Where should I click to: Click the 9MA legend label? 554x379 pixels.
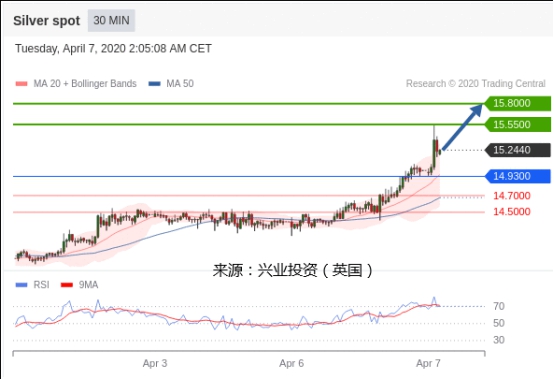[88, 285]
